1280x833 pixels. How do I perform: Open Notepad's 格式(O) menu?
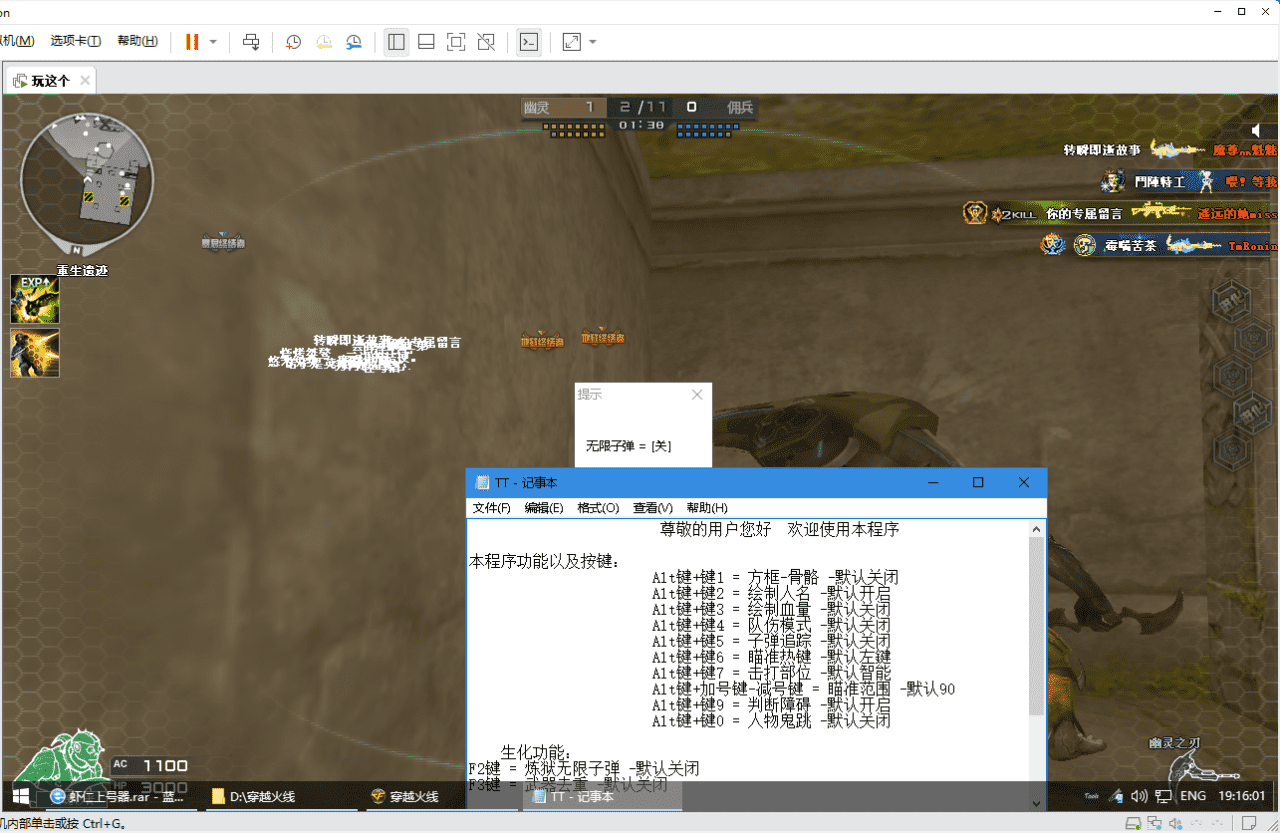click(598, 508)
